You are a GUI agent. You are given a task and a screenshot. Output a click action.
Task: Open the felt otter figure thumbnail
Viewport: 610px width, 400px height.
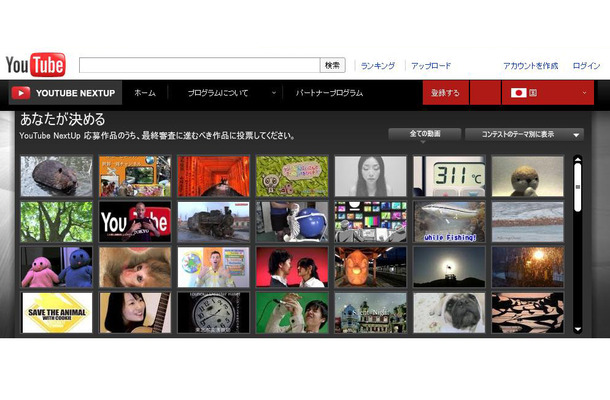528,176
